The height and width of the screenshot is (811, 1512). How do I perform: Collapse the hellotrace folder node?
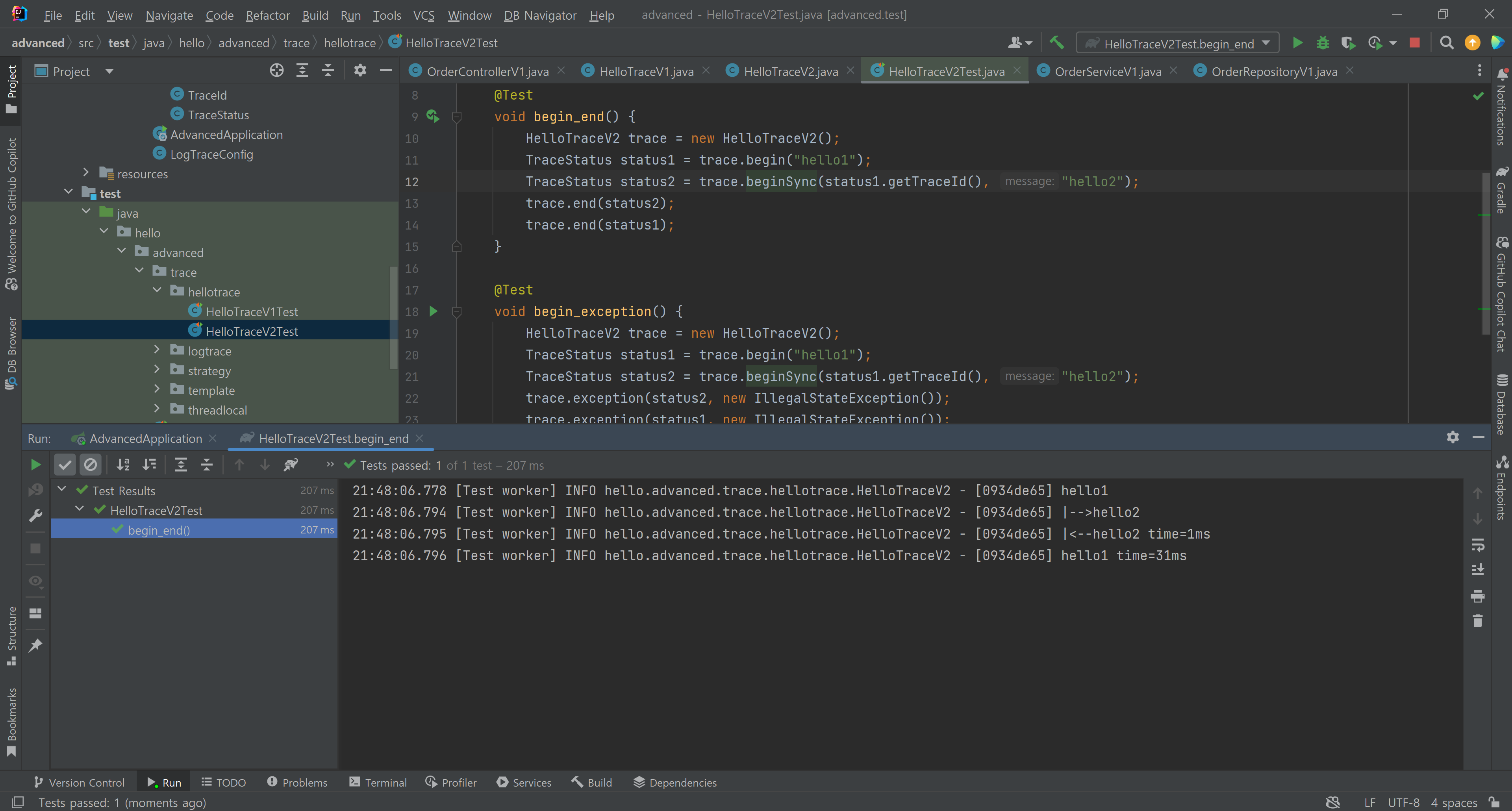coord(157,291)
